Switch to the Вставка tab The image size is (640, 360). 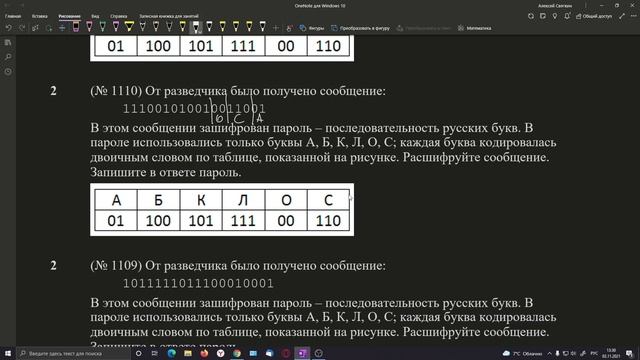40,16
